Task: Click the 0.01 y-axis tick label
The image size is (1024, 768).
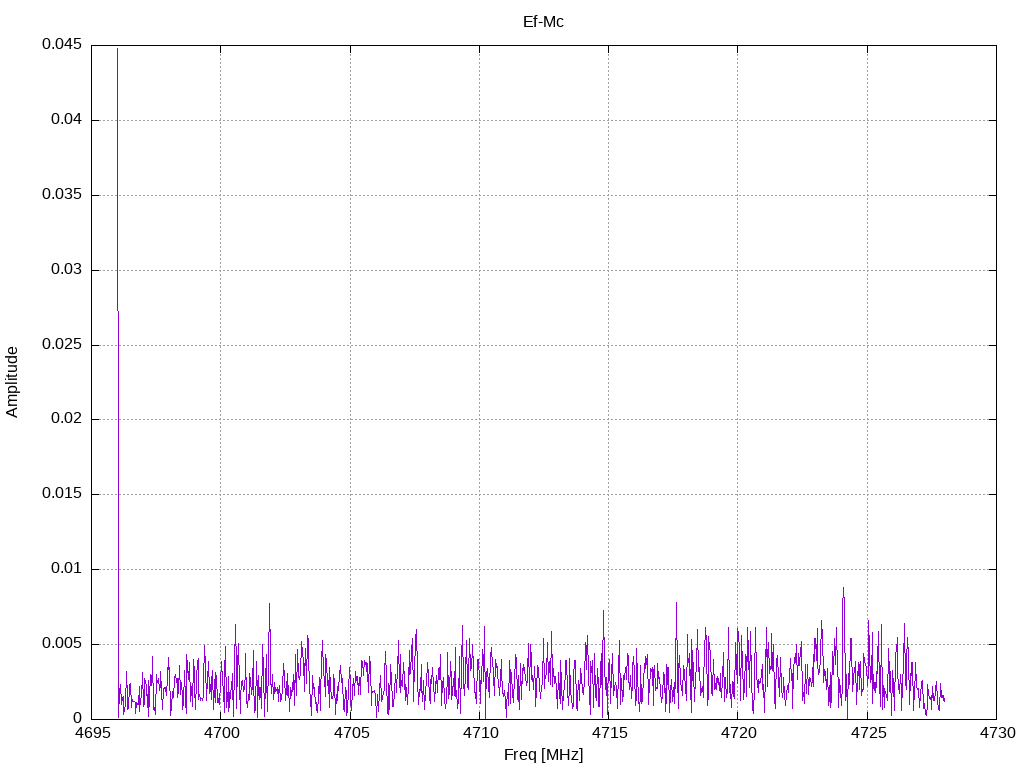Action: click(65, 569)
